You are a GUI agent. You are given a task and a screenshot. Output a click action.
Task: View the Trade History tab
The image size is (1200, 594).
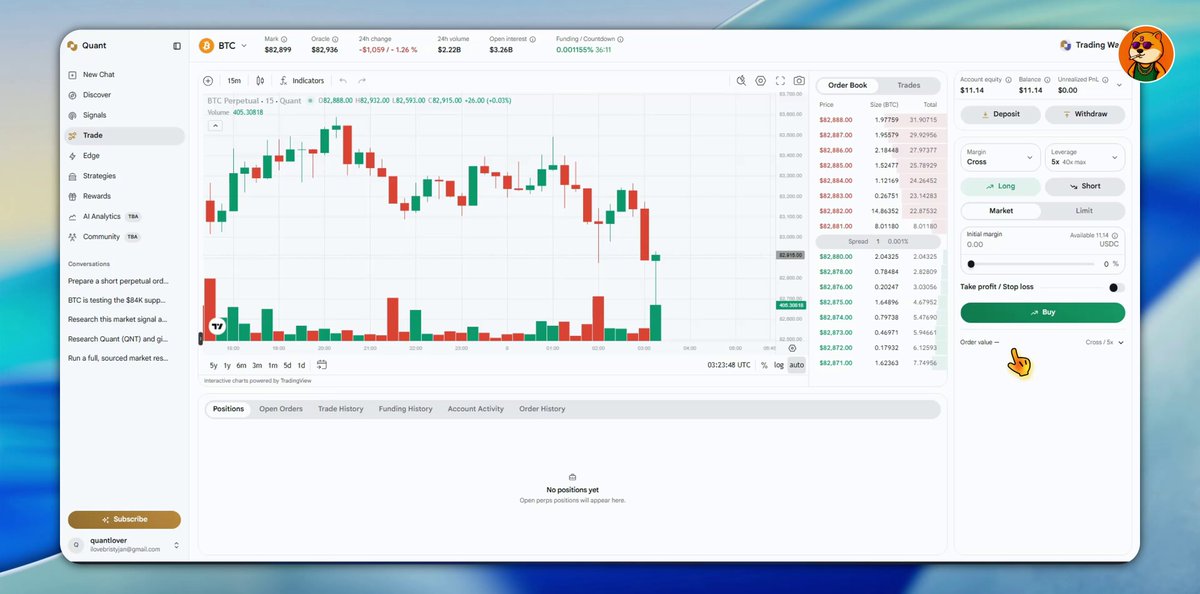(341, 409)
